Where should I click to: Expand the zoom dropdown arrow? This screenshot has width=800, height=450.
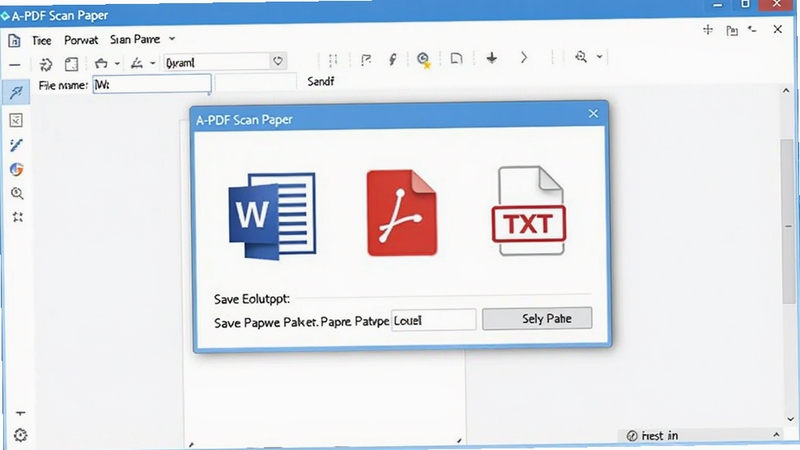pos(599,57)
